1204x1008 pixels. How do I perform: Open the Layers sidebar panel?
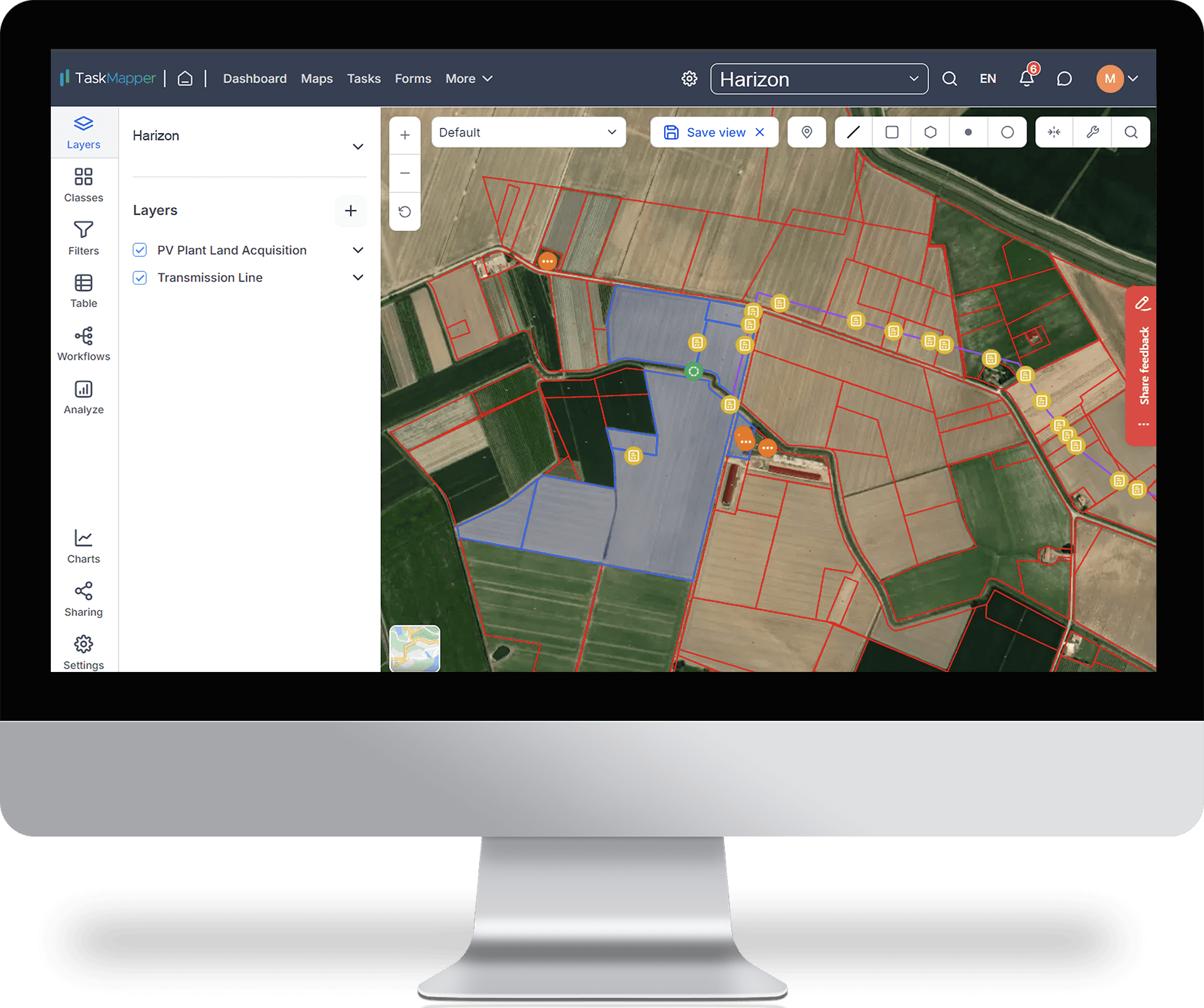coord(83,133)
